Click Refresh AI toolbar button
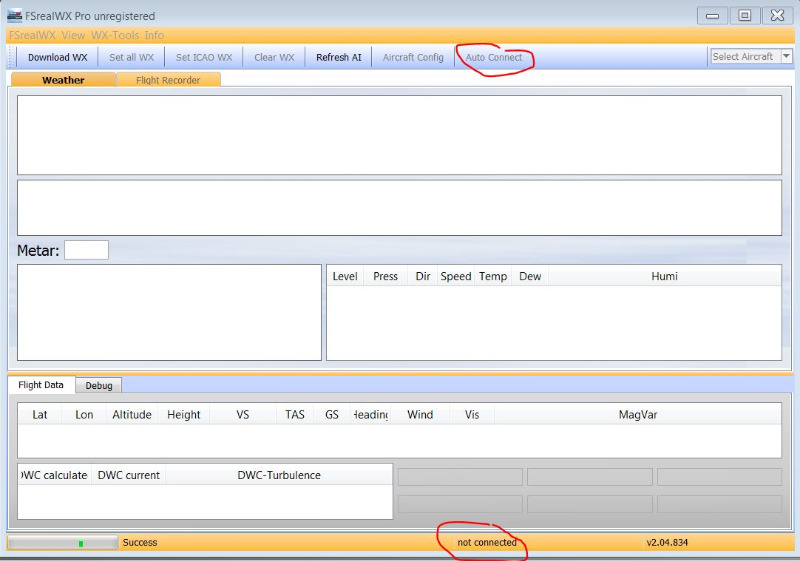The height and width of the screenshot is (561, 800). coord(338,57)
